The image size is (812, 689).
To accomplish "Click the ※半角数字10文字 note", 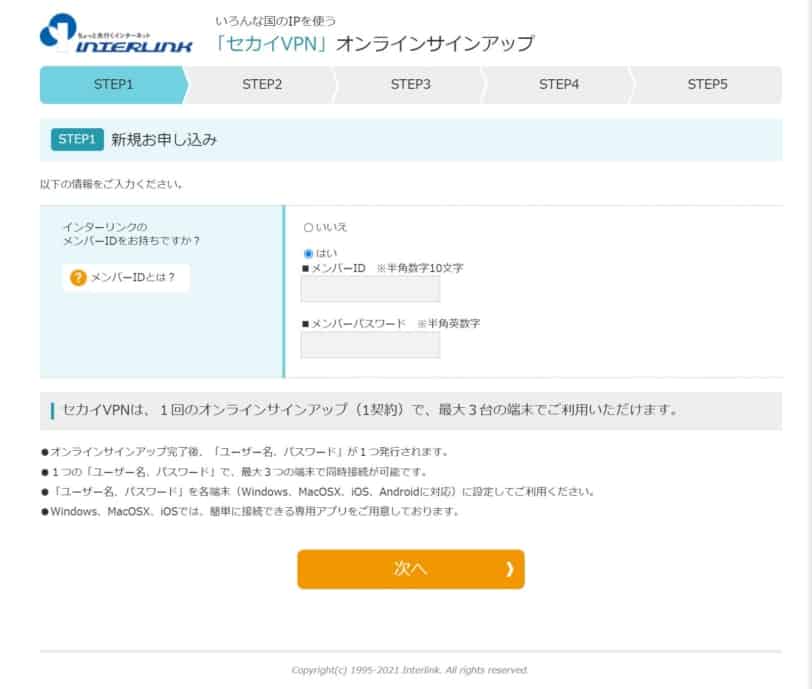I will coord(419,268).
